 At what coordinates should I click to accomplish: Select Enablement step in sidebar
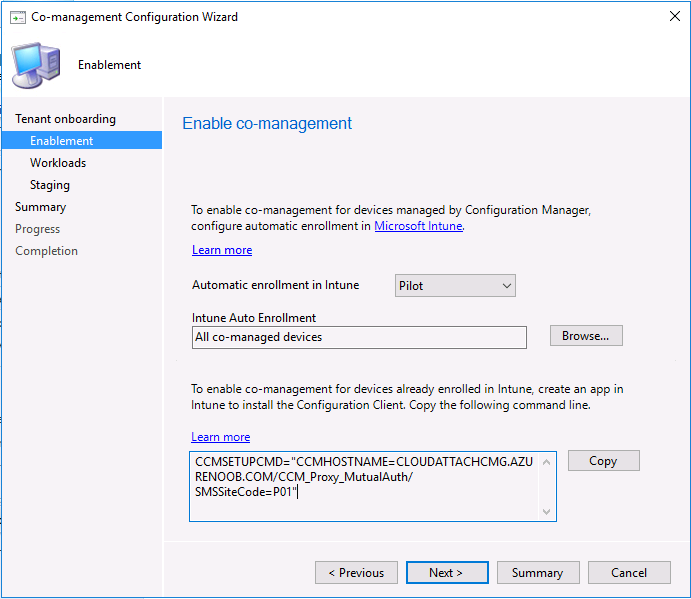[x=82, y=141]
